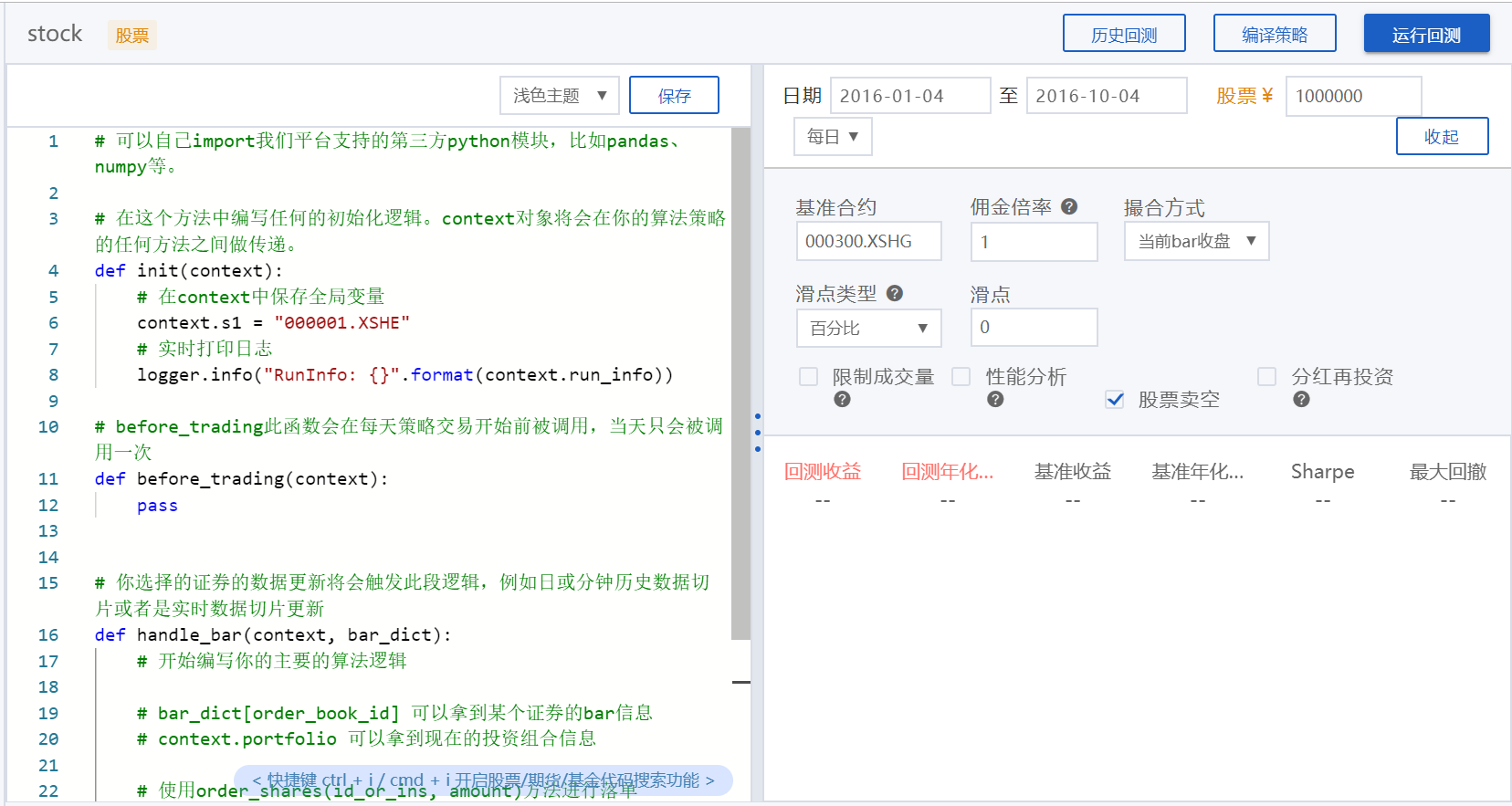Save the strategy with 保存 button
This screenshot has height=806, width=1512.
[x=674, y=96]
